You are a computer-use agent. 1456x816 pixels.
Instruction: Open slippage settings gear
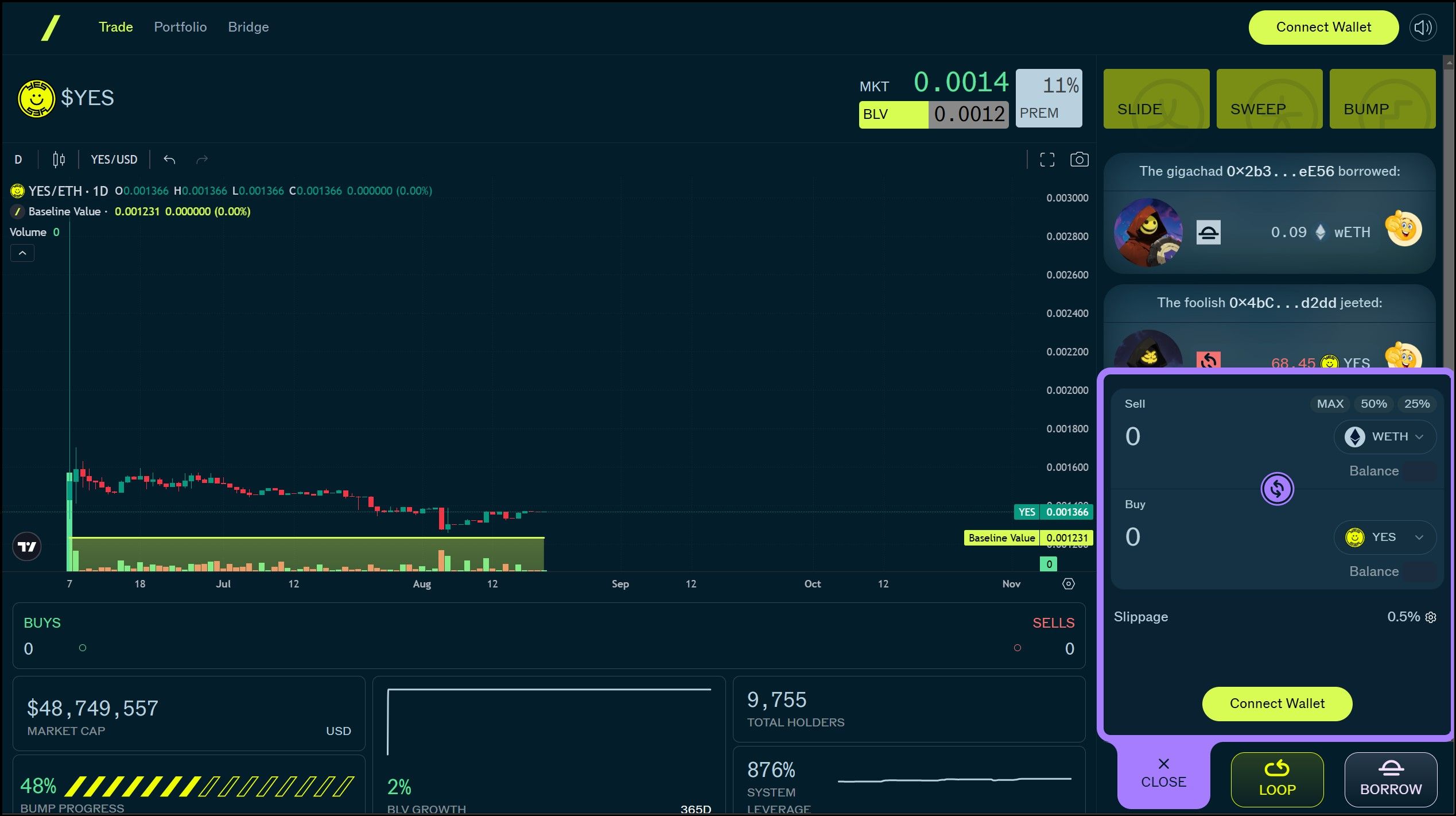1431,617
